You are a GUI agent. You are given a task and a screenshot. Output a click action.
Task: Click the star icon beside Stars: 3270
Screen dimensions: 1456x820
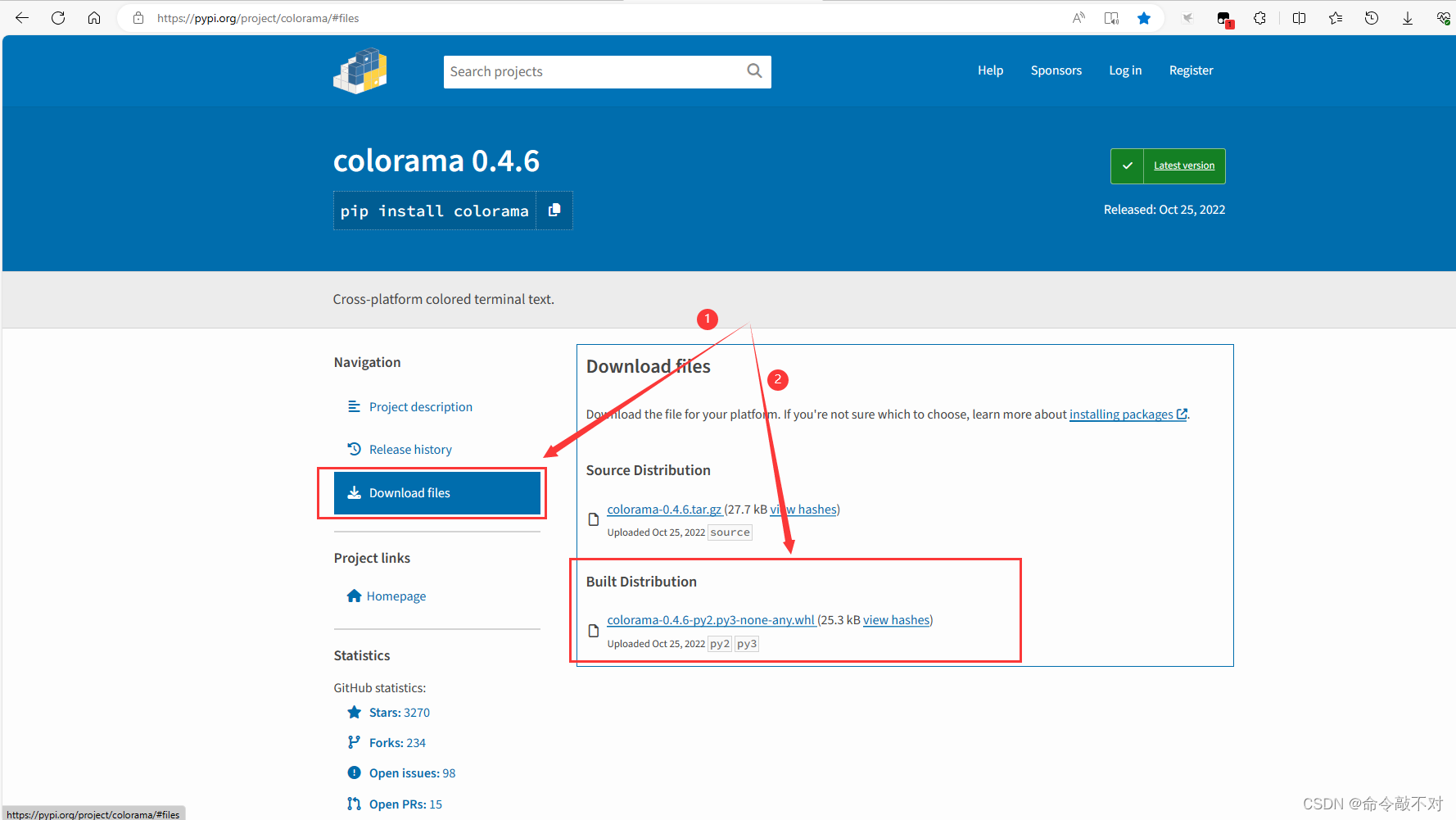point(354,713)
